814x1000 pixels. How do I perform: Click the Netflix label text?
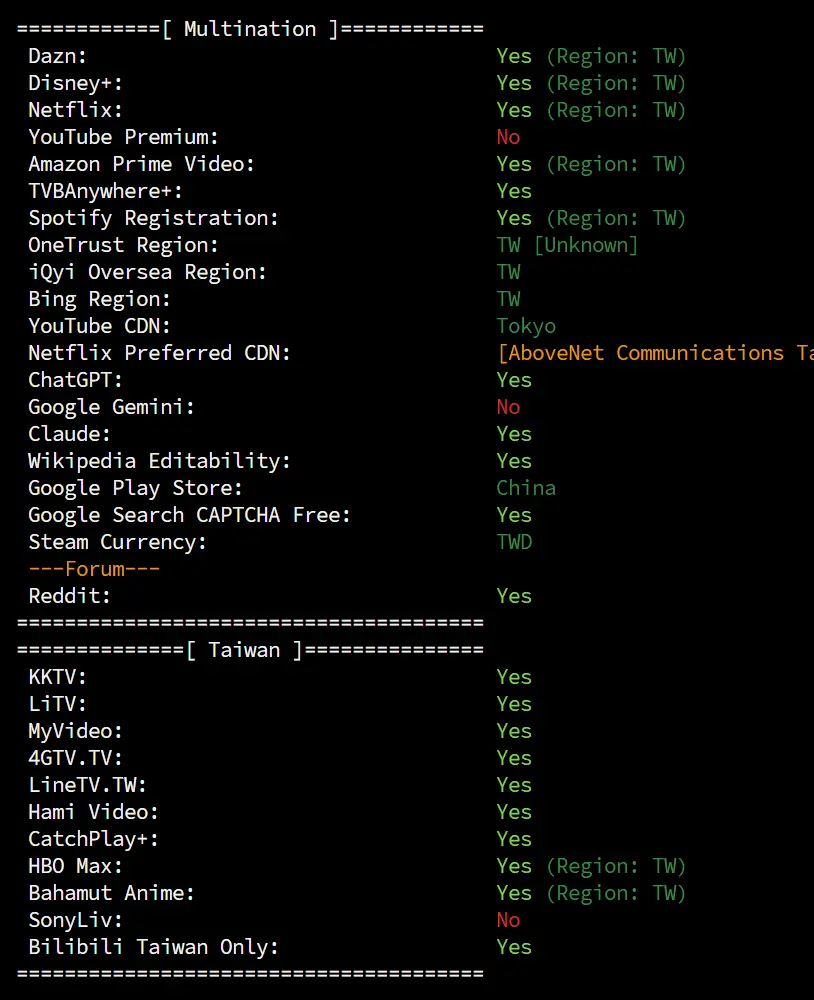75,110
